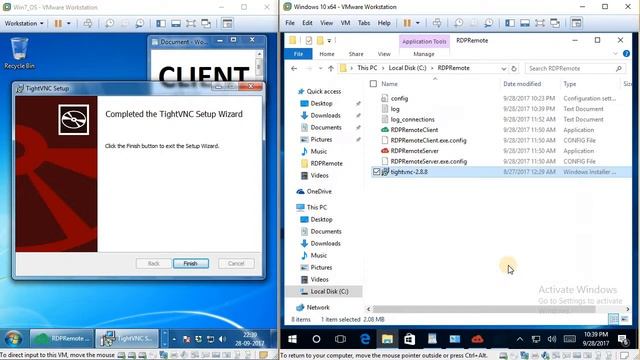Refresh the RDPRemote folder view
Screen dimensions: 640x360
(x=514, y=69)
